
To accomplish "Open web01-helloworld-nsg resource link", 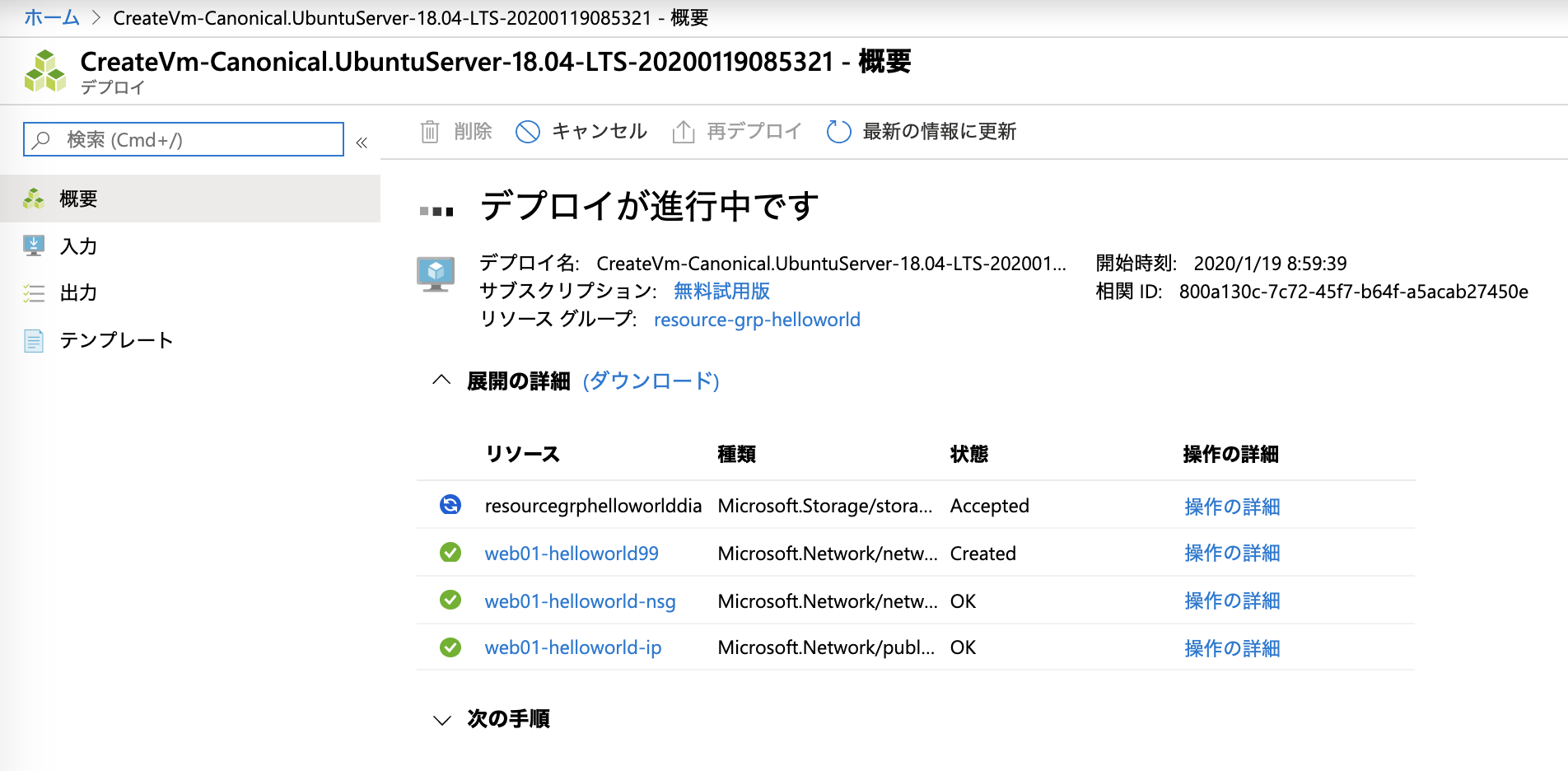I will pyautogui.click(x=581, y=601).
